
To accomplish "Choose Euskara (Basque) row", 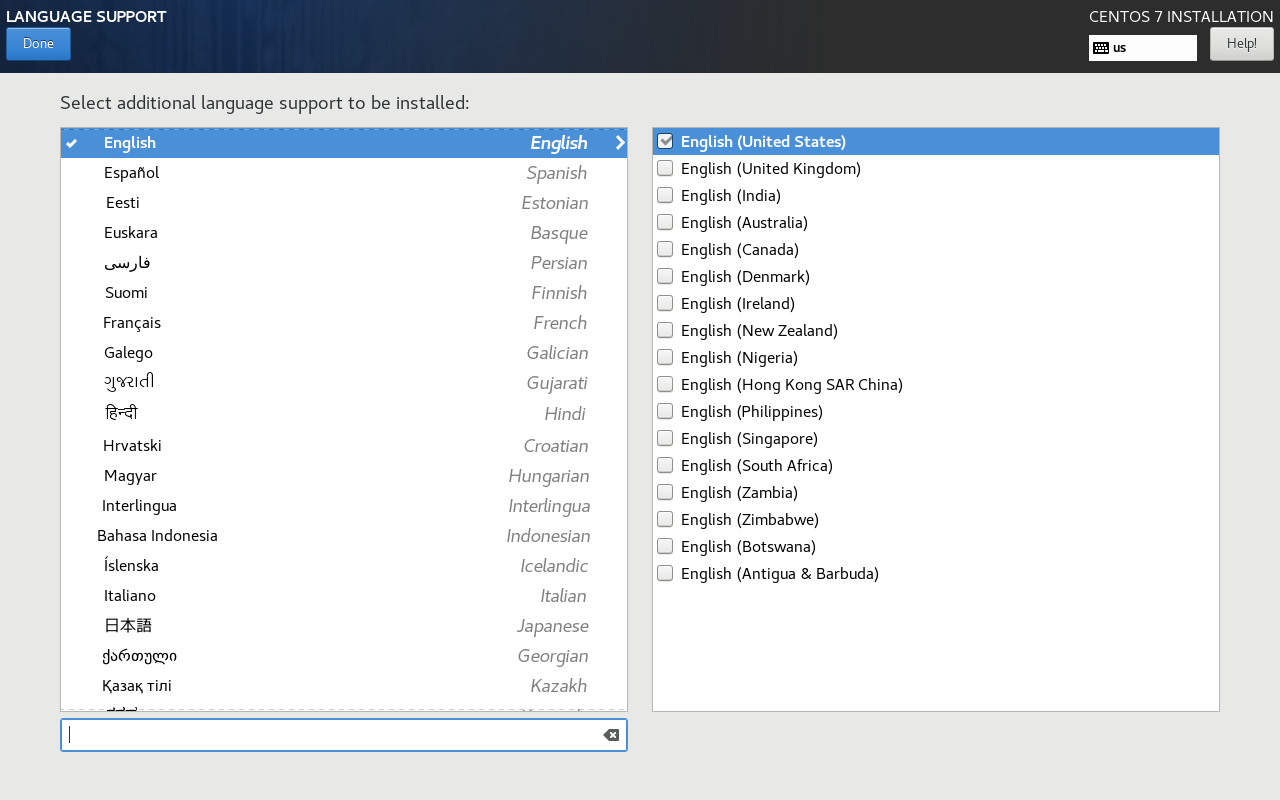I will pyautogui.click(x=344, y=233).
